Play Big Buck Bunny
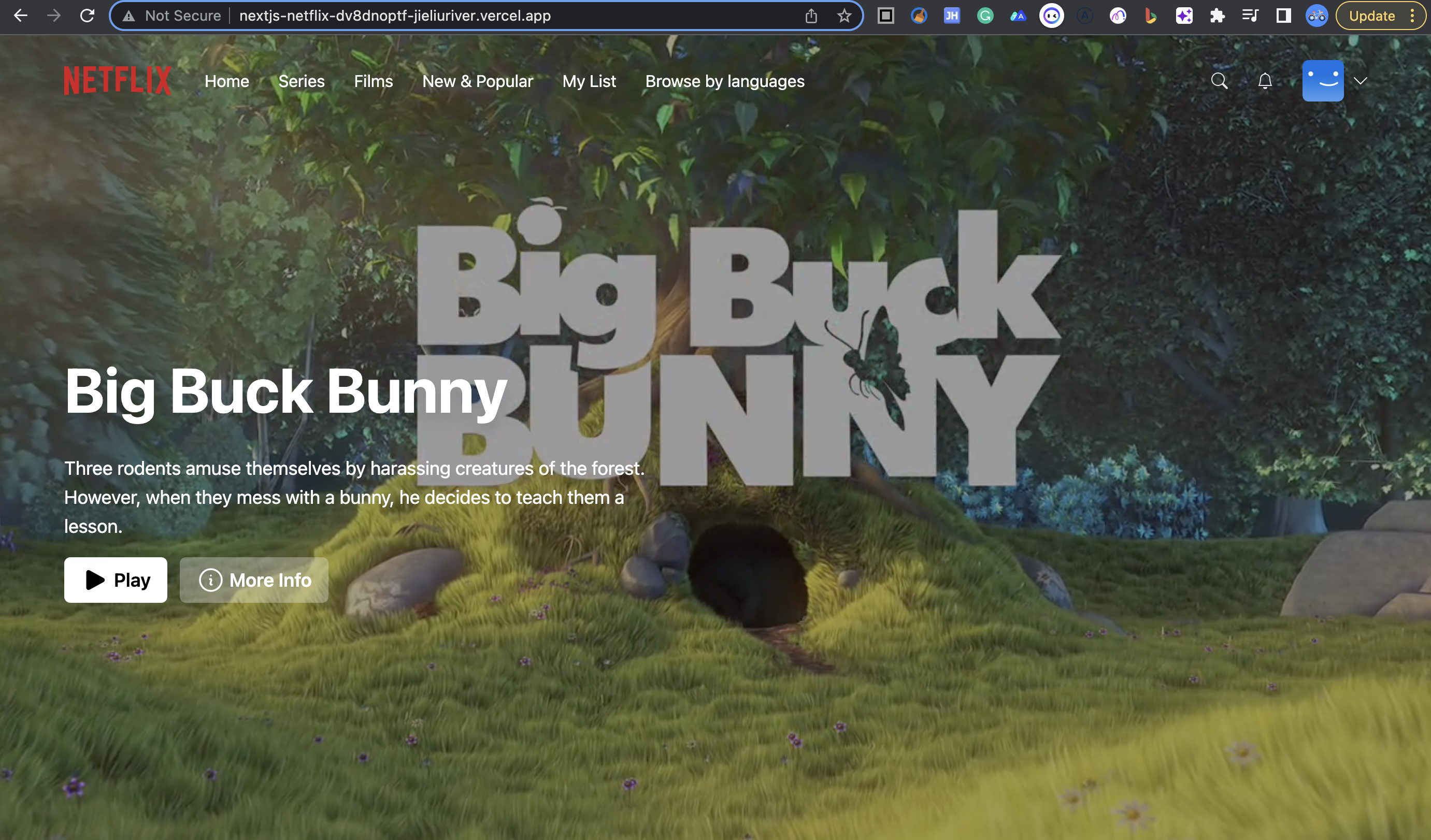The width and height of the screenshot is (1431, 840). pos(116,580)
